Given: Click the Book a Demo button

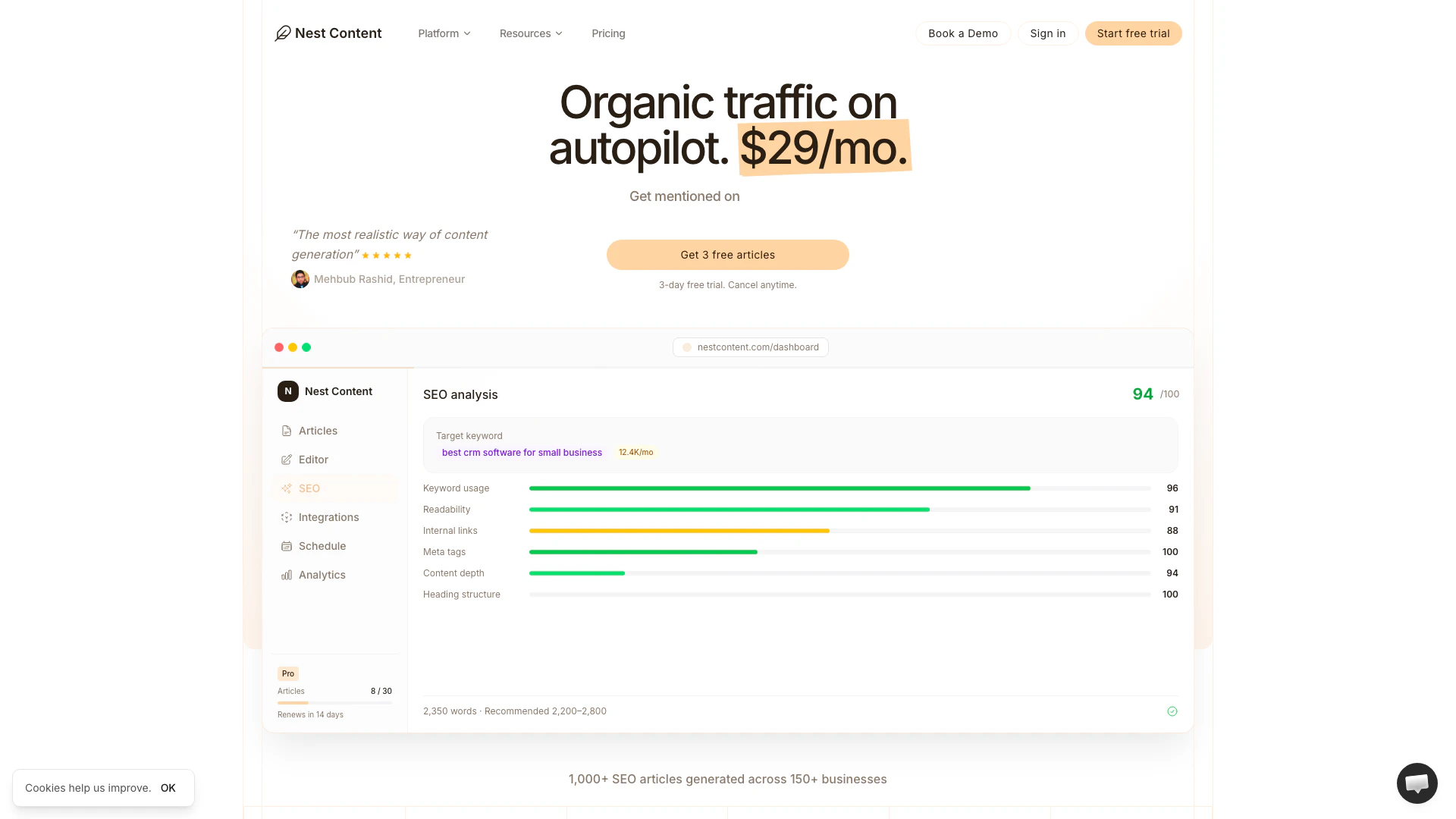Looking at the screenshot, I should 963,33.
